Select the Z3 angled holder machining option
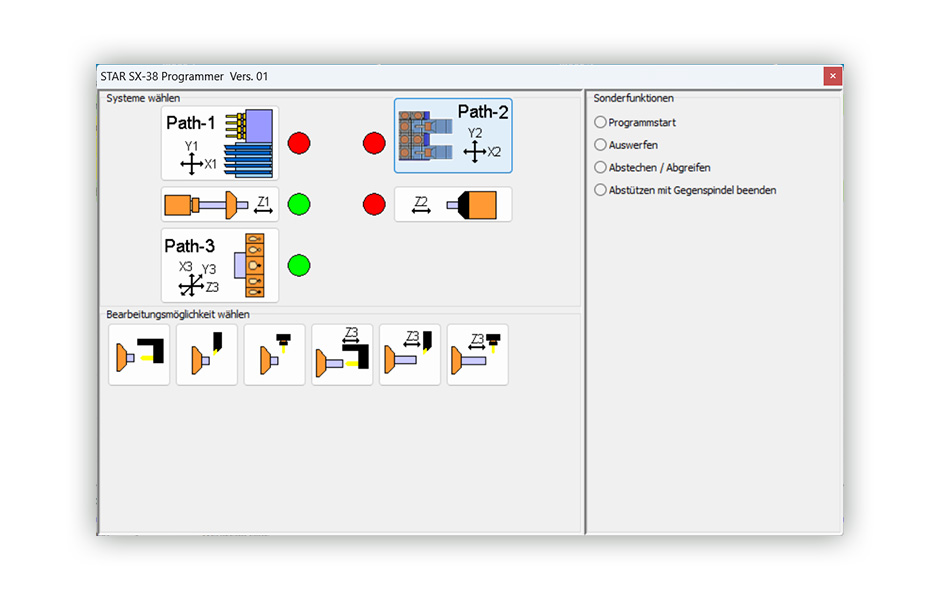940x600 pixels. tap(342, 354)
